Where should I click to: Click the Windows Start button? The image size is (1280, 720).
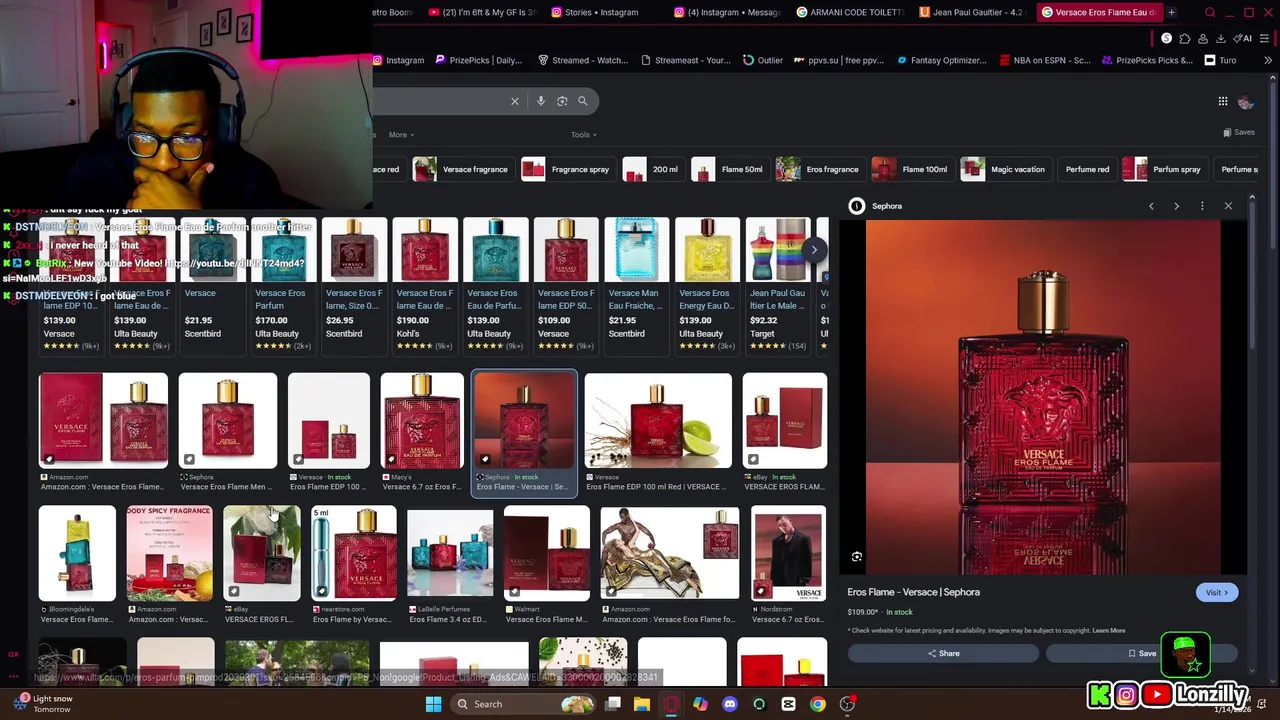coord(433,704)
